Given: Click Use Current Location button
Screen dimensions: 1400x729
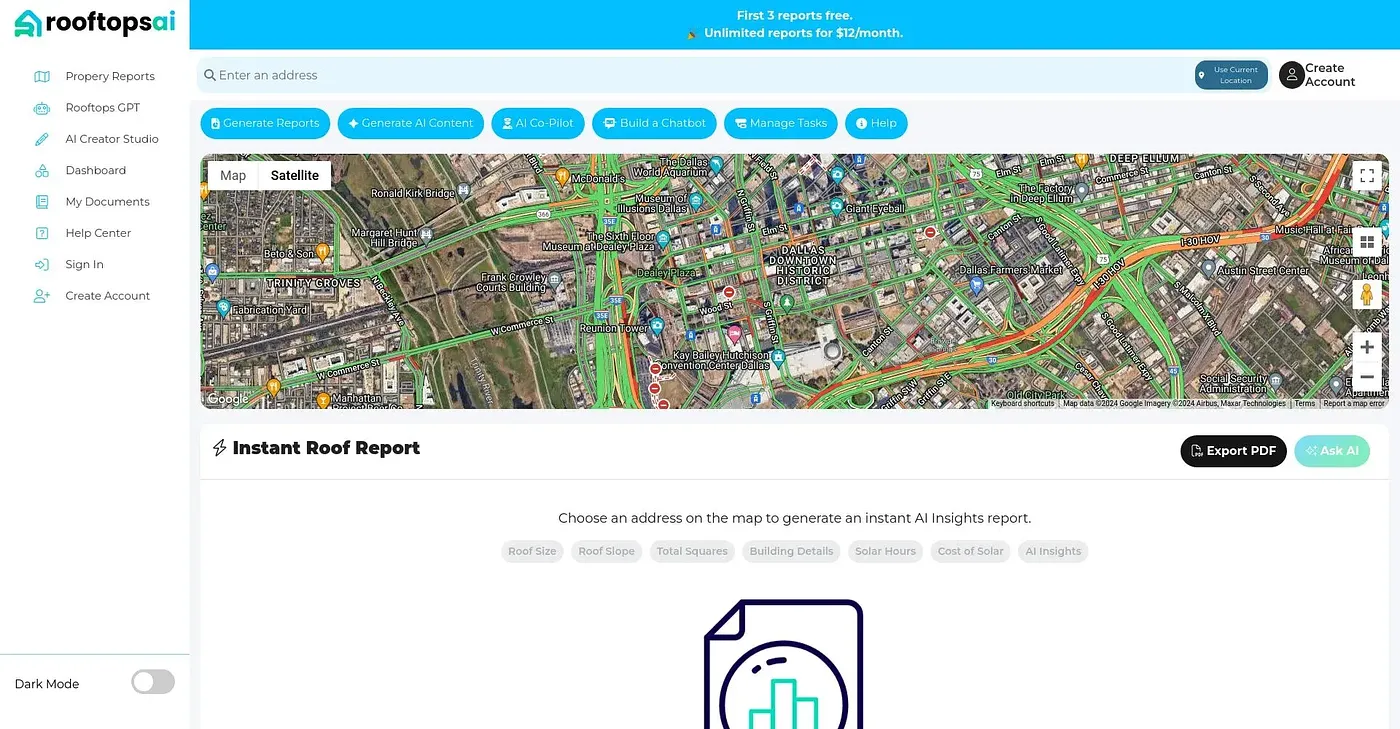Looking at the screenshot, I should click(1231, 75).
